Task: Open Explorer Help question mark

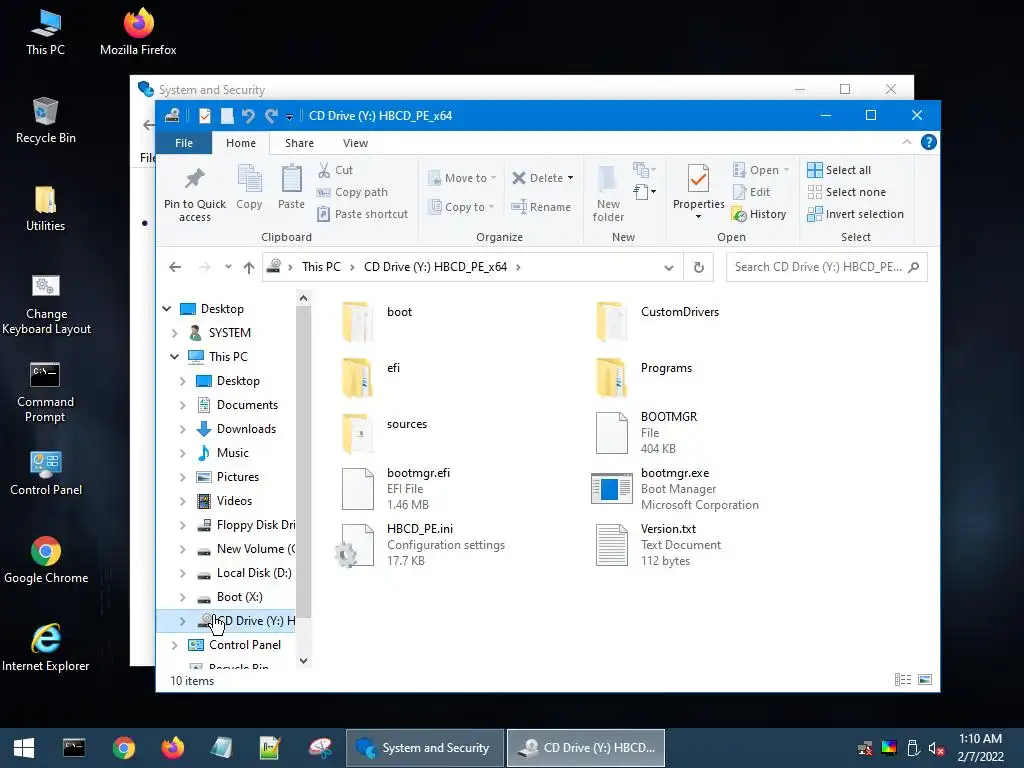Action: 929,142
